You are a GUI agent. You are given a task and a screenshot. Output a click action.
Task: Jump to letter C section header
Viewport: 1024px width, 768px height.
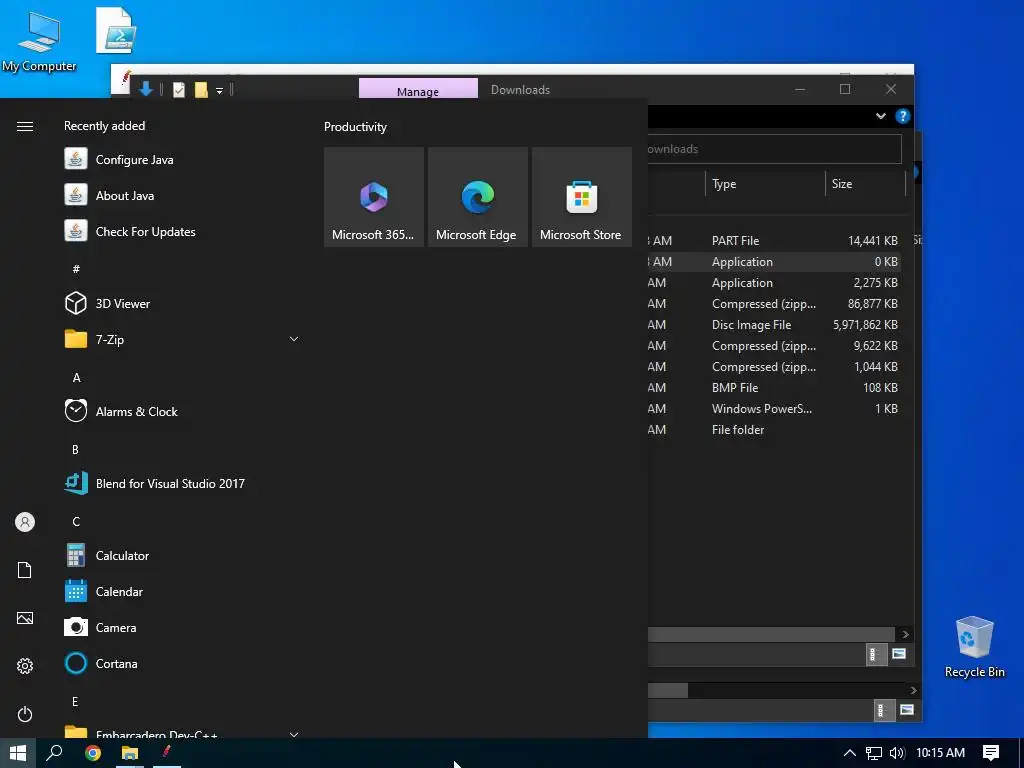point(76,521)
